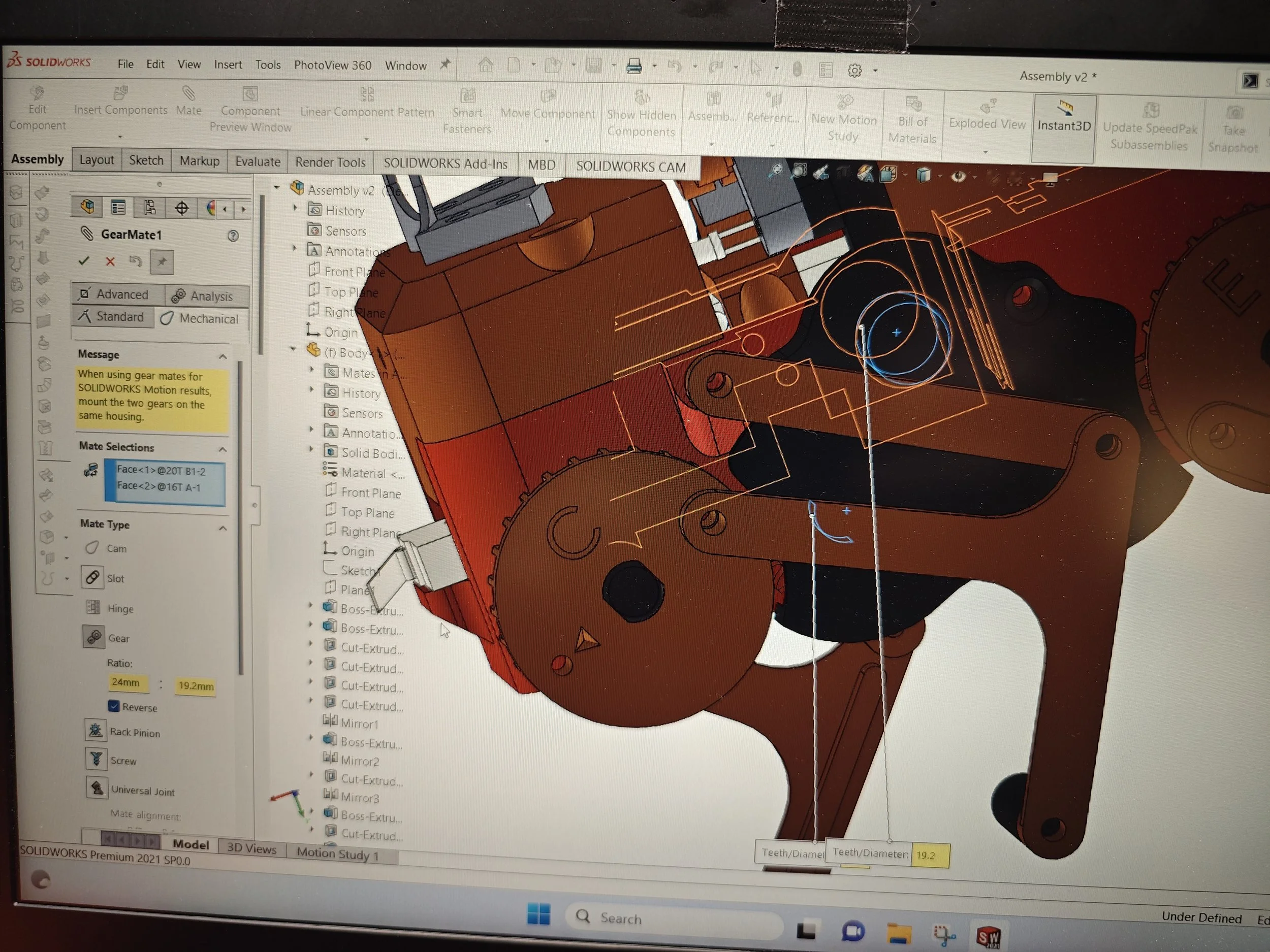Open the ConfigurationManager tab icon
This screenshot has height=952, width=1270.
(150, 208)
